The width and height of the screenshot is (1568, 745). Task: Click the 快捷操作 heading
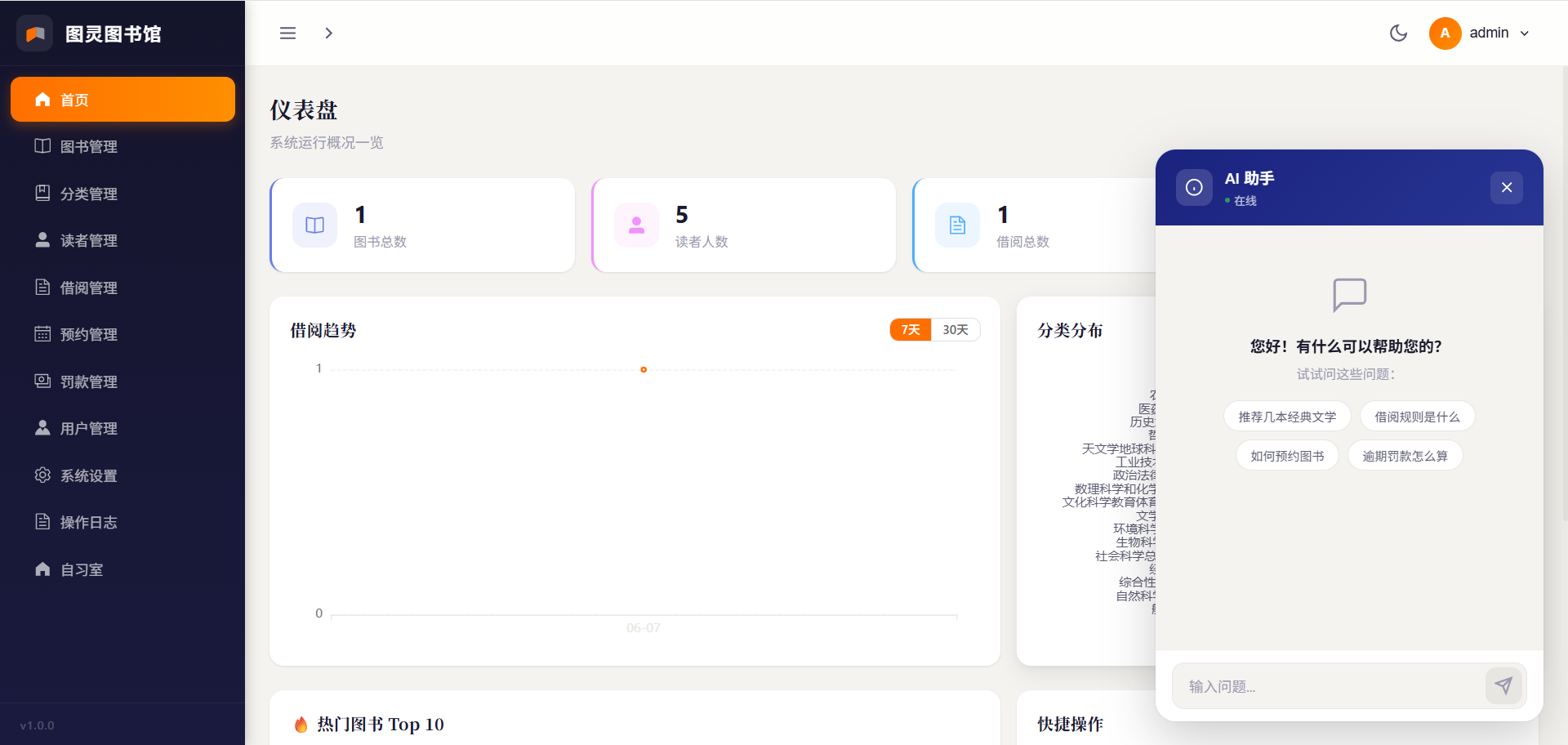[x=1070, y=724]
